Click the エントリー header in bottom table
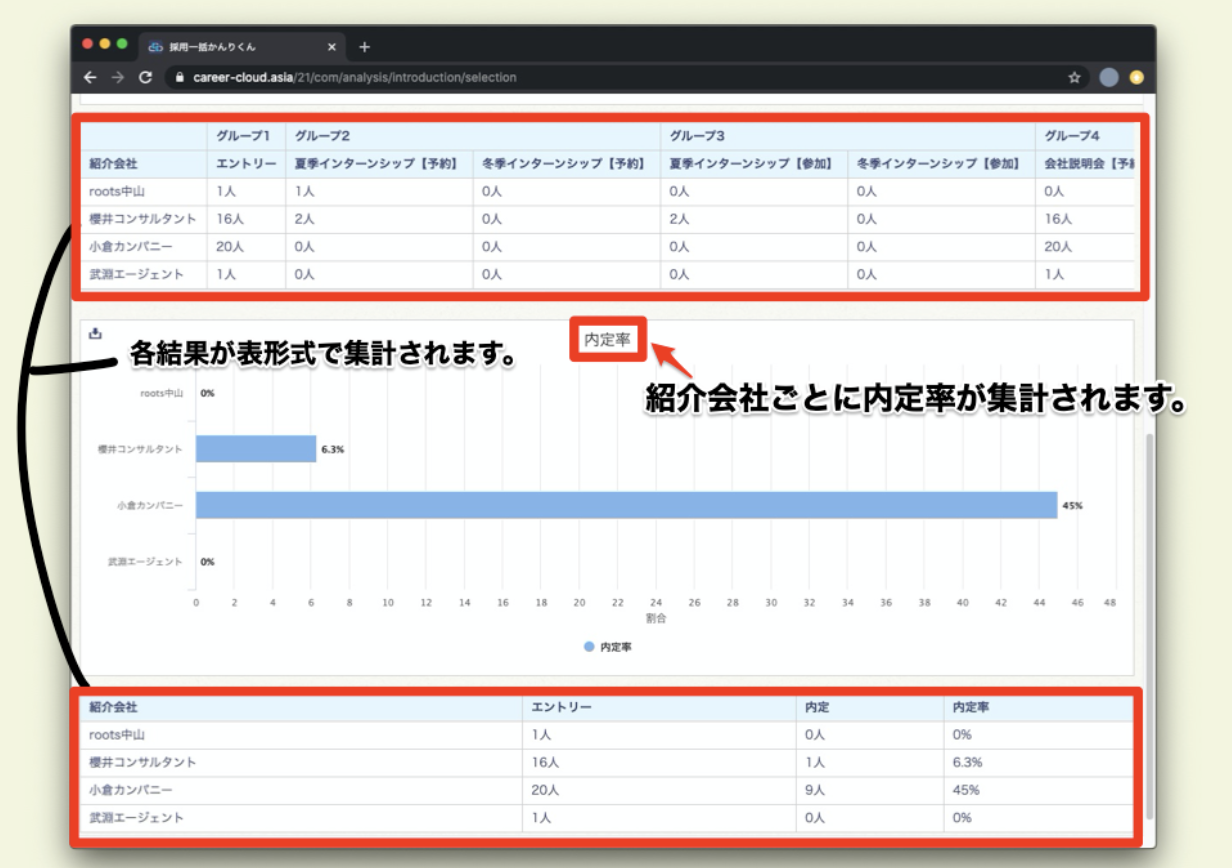The image size is (1232, 868). point(561,707)
